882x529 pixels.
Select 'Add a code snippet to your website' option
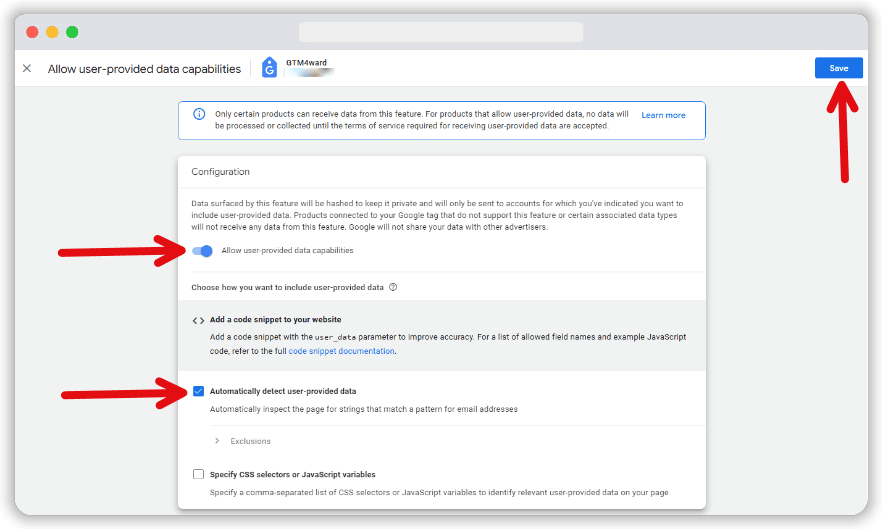(276, 320)
